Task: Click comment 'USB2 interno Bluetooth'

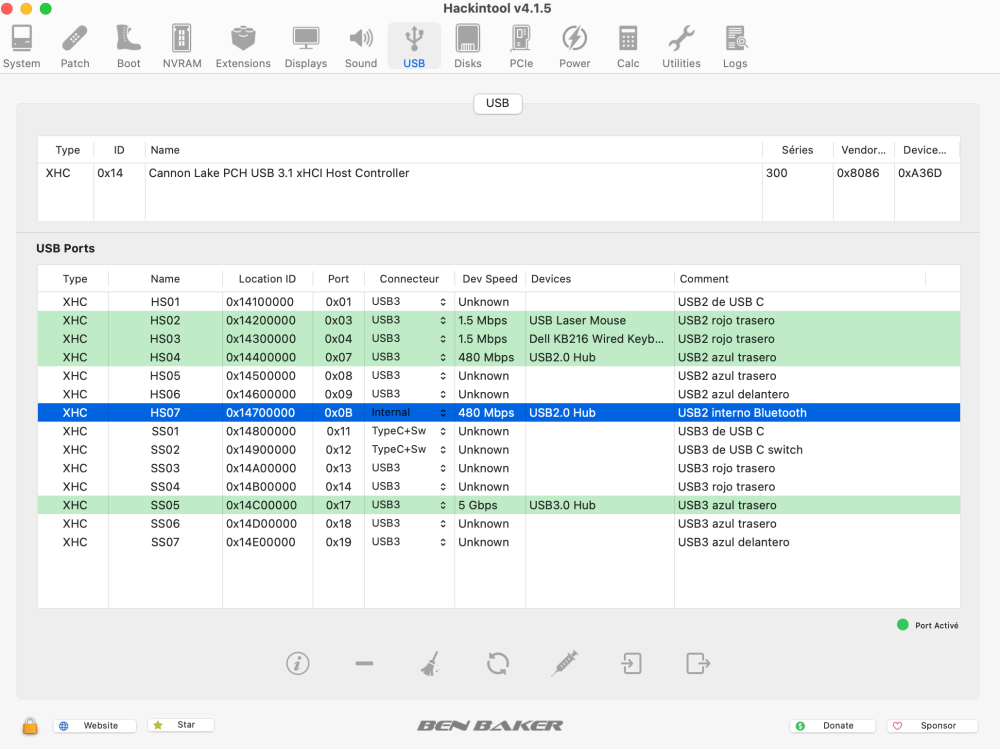Action: pyautogui.click(x=742, y=413)
